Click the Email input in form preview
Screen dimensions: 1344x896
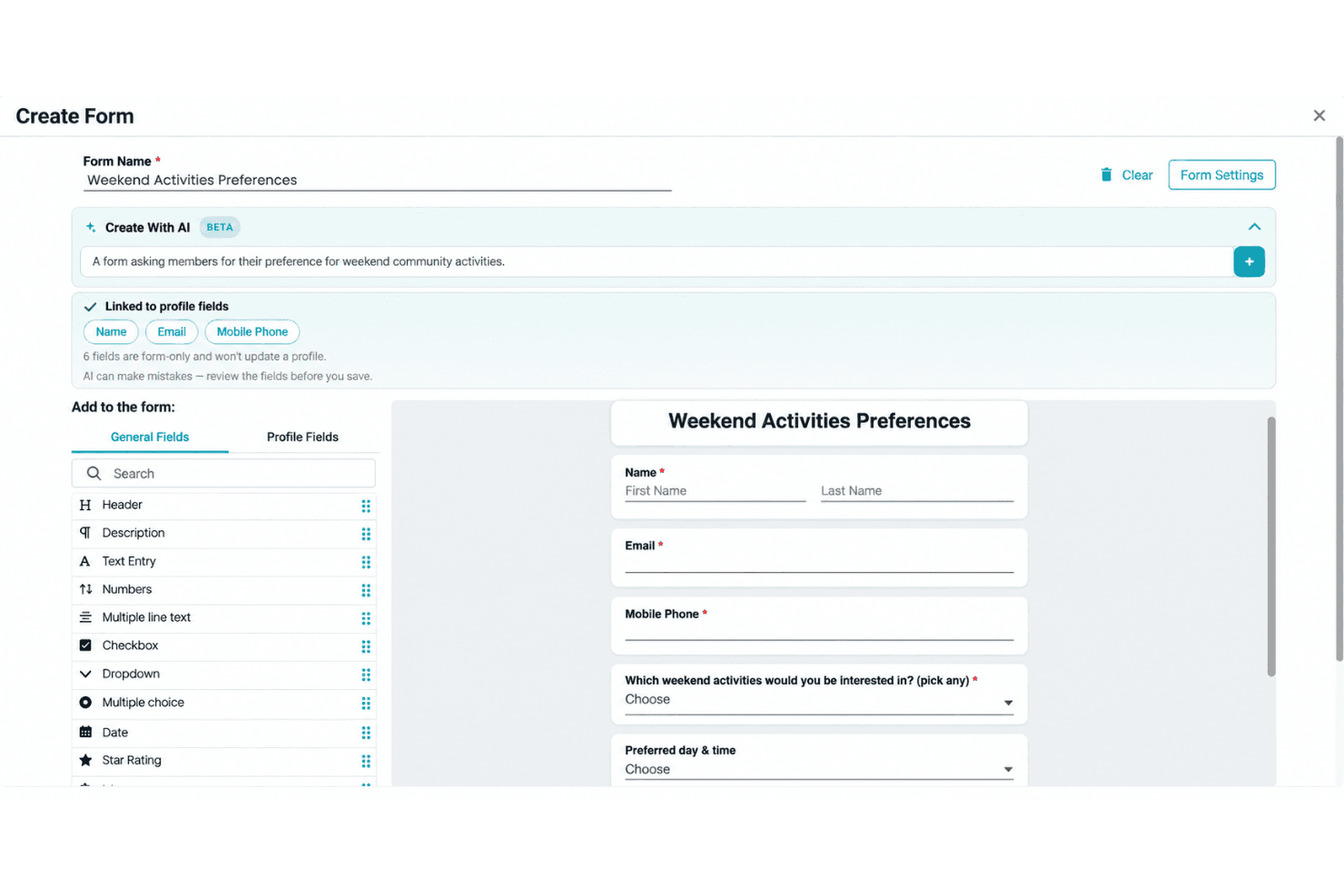819,563
